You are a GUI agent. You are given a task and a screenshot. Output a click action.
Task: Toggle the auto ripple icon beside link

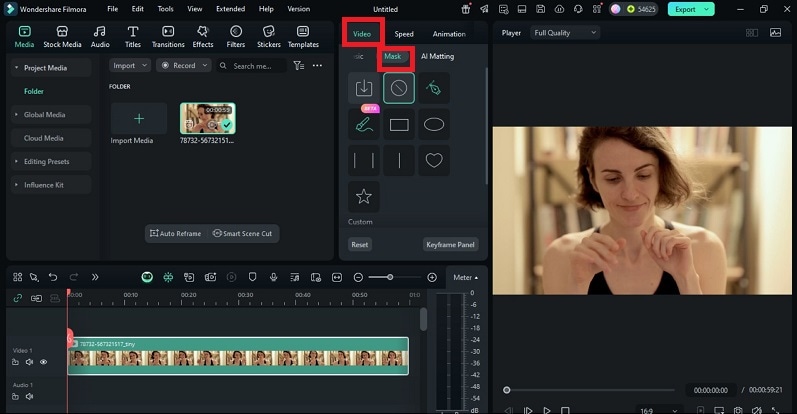click(36, 298)
